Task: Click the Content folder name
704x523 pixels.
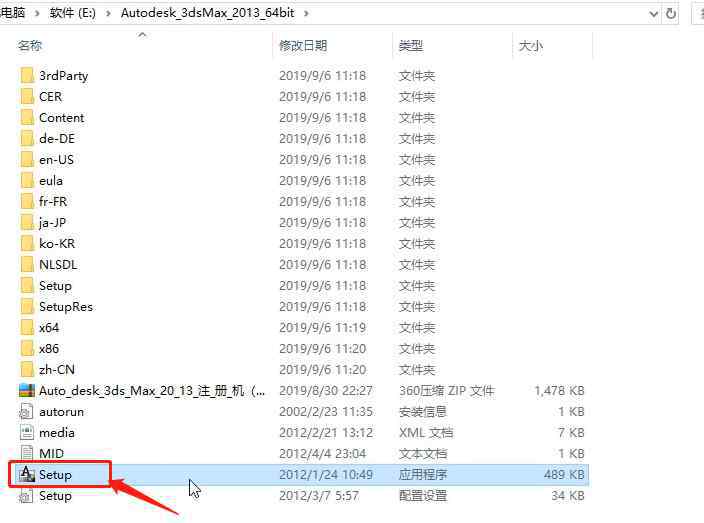Action: (x=62, y=118)
